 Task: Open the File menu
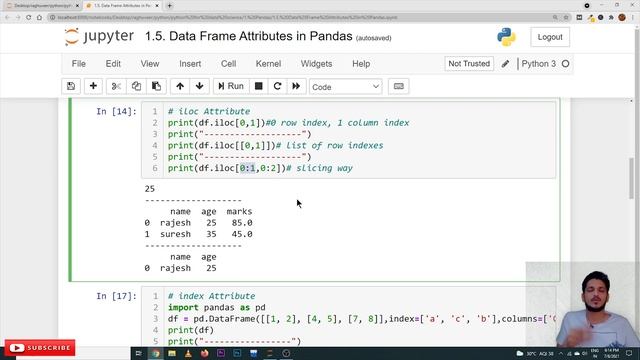coord(79,64)
